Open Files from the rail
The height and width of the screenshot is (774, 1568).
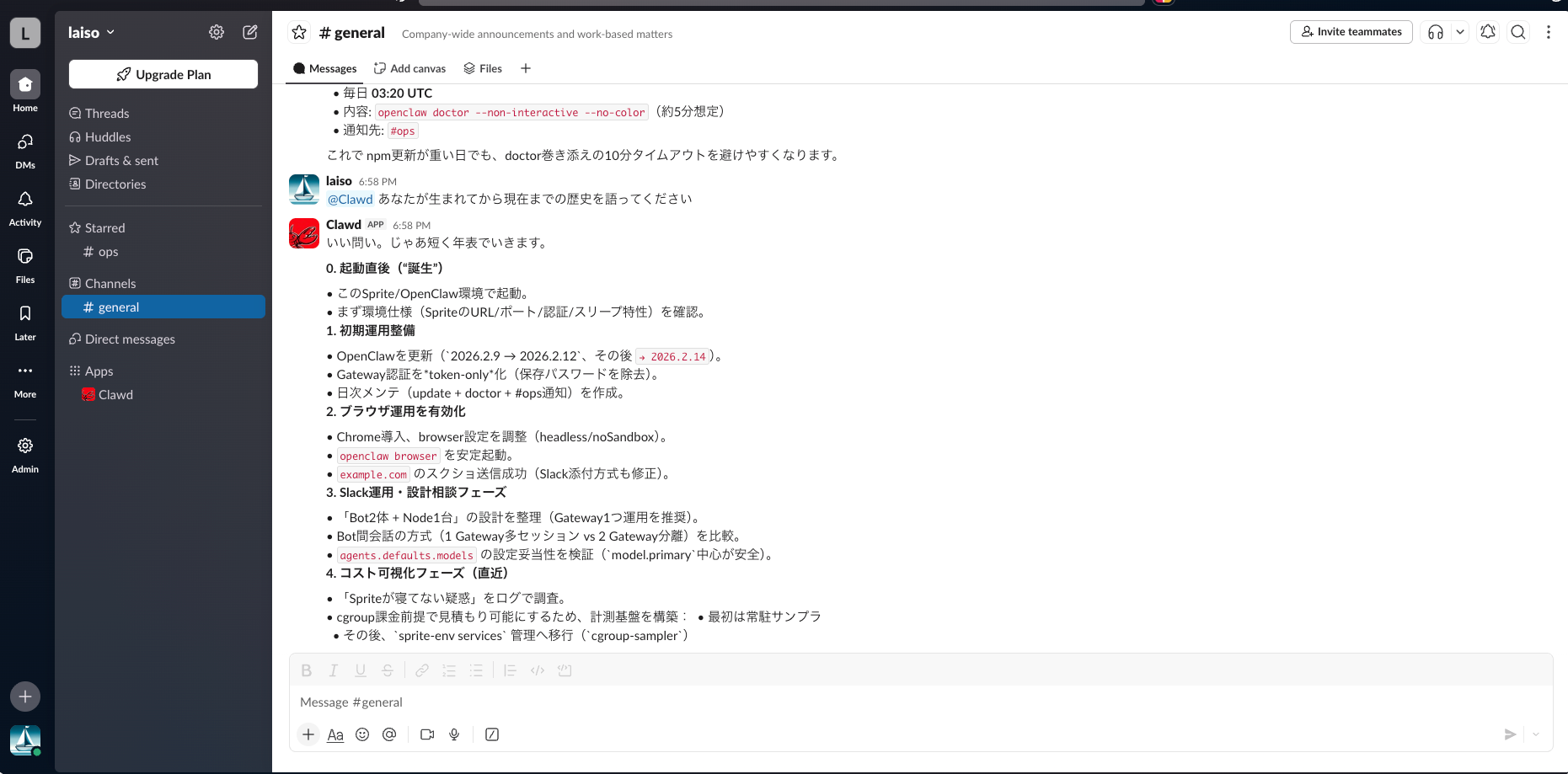click(25, 264)
